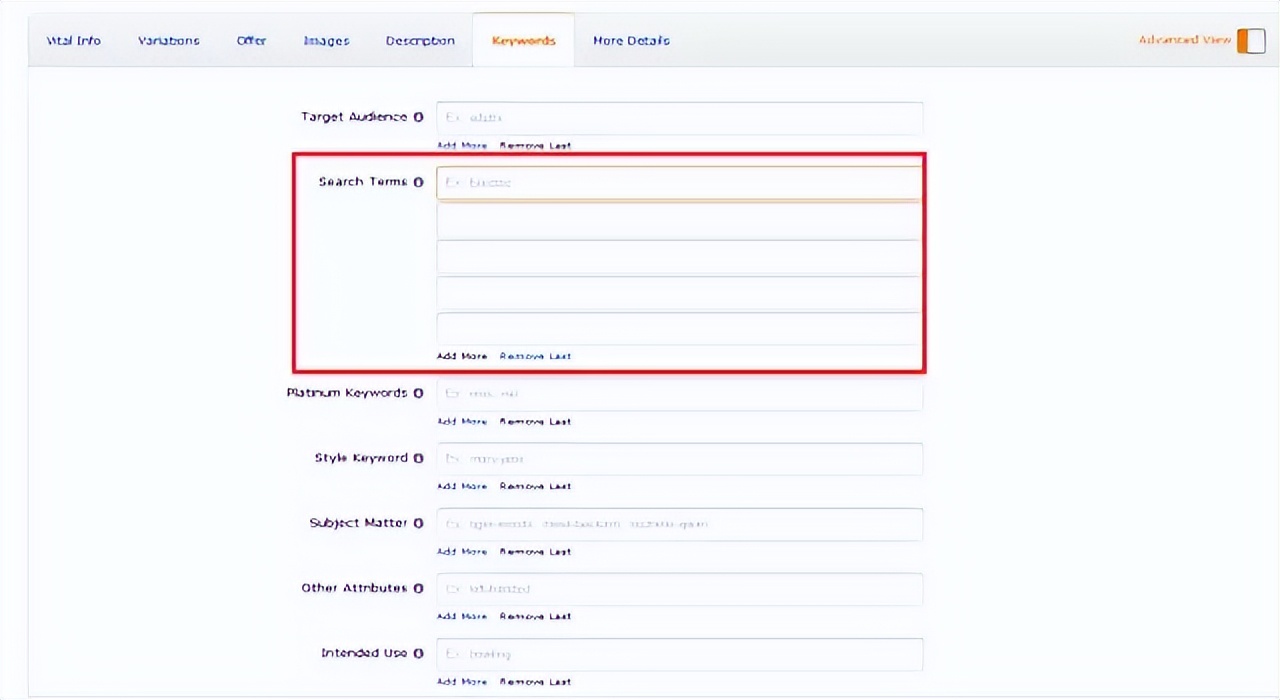Switch to the Vital Info tab
1280x700 pixels.
tap(74, 41)
